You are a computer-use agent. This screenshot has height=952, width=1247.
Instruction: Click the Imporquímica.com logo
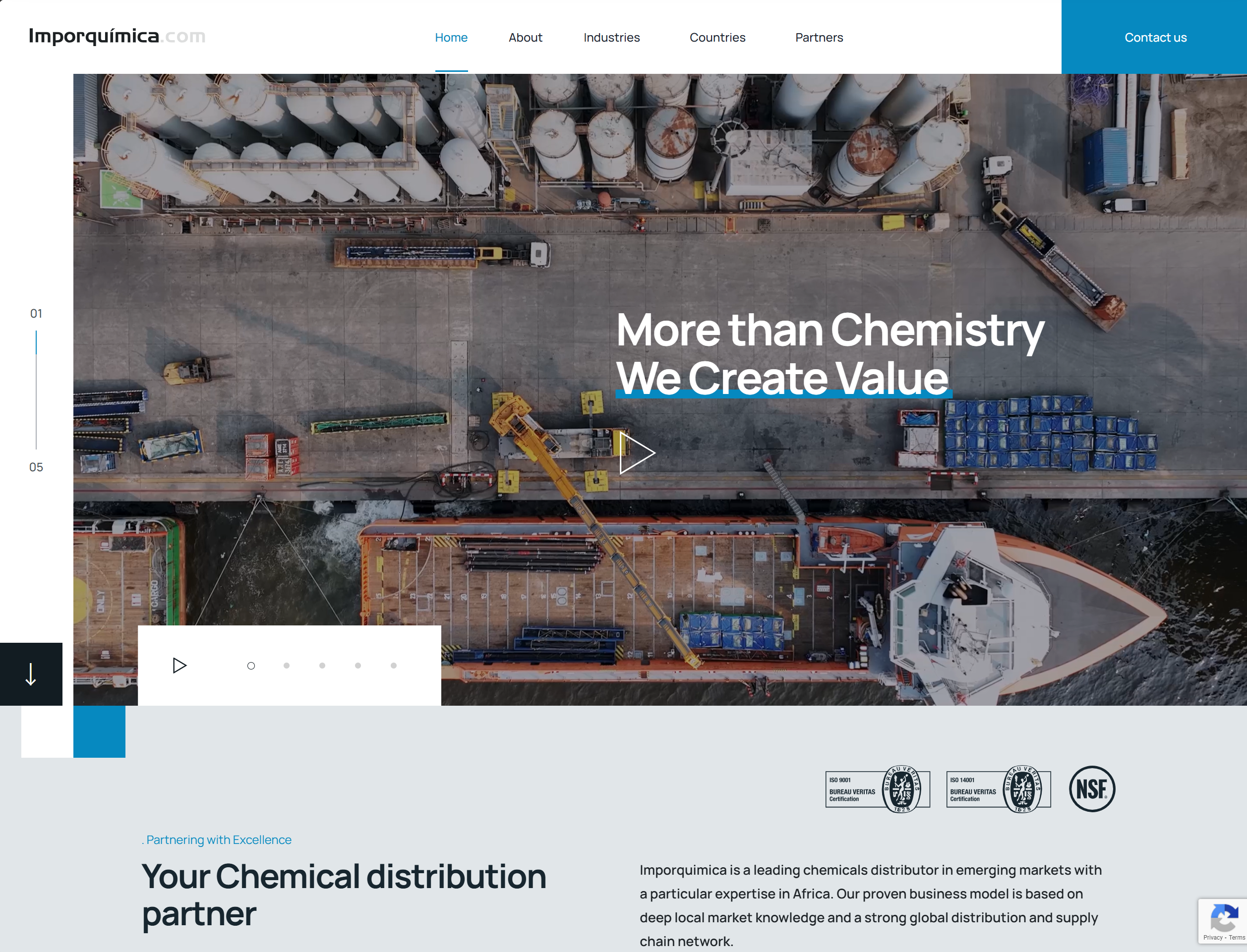(117, 36)
